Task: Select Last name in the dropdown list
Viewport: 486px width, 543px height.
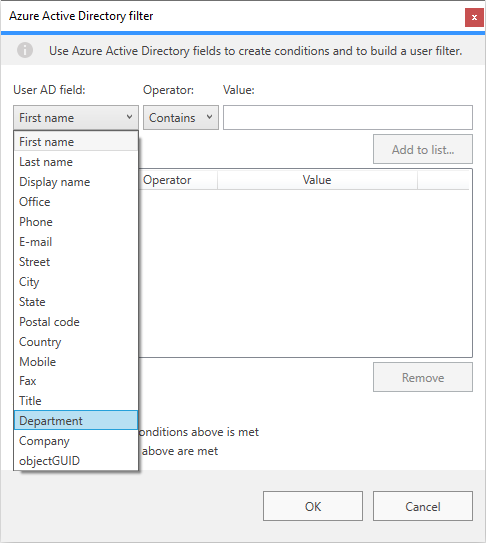Action: point(76,162)
